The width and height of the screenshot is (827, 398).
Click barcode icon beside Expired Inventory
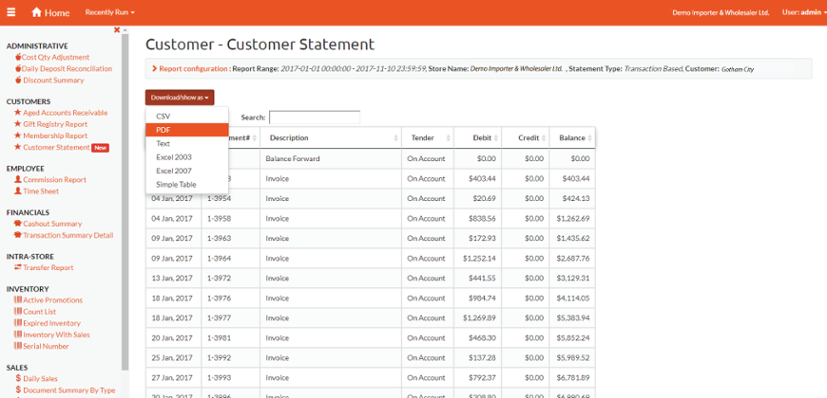pos(18,323)
